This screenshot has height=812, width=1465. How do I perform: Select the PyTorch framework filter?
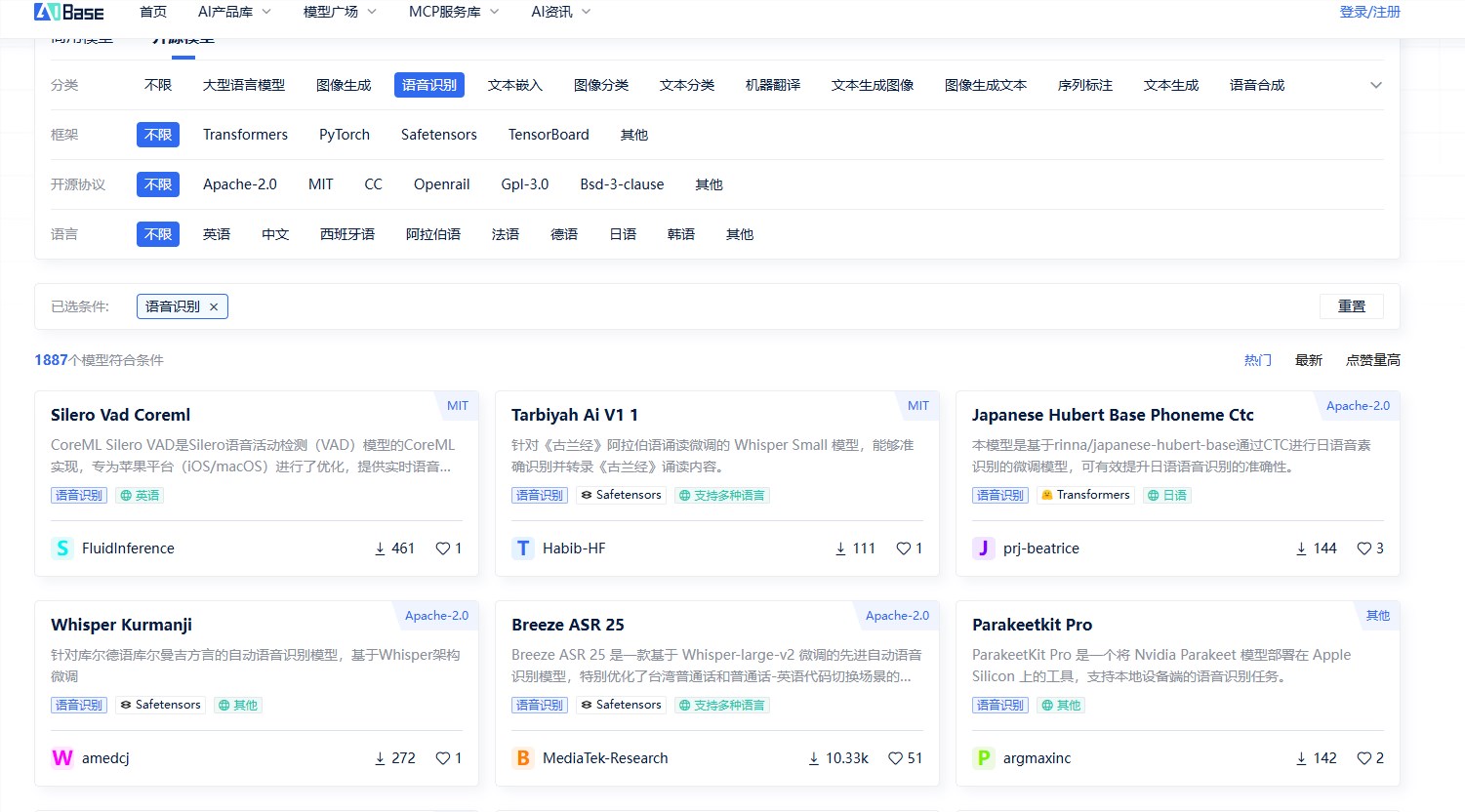coord(345,135)
